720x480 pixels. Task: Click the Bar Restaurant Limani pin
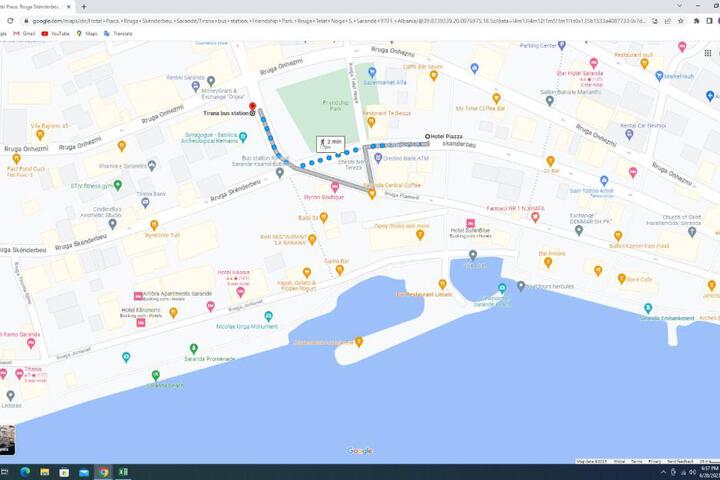[442, 284]
